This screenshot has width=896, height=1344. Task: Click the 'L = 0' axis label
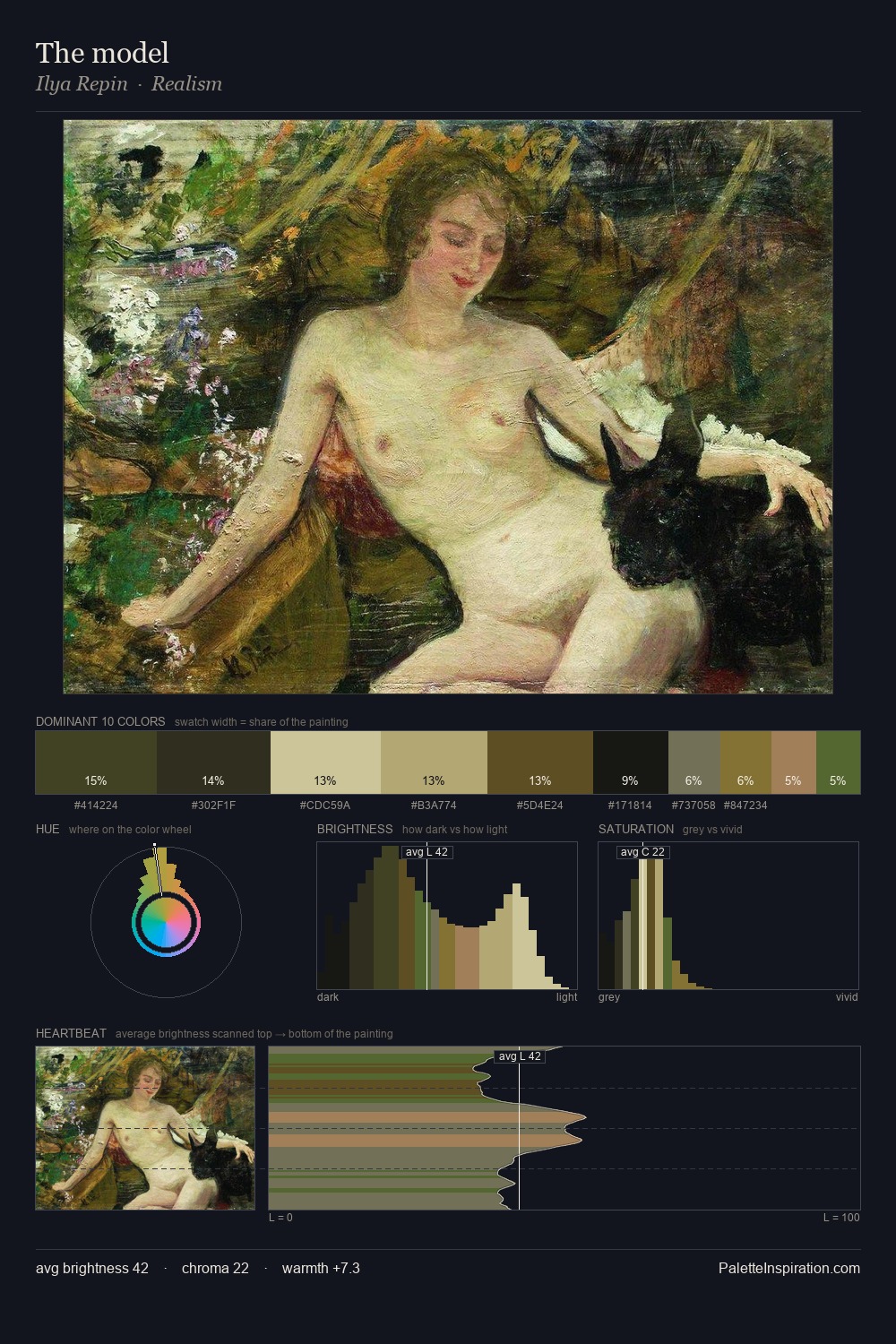tap(280, 1218)
